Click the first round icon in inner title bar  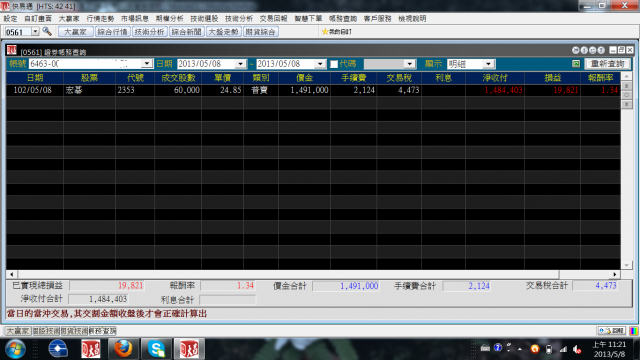(576, 50)
